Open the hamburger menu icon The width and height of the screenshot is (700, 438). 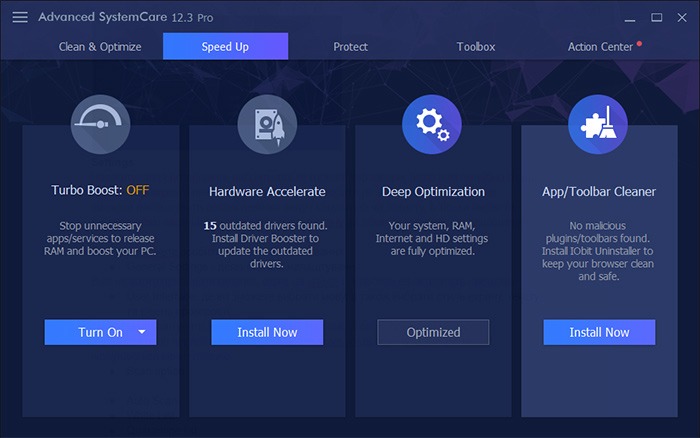pyautogui.click(x=20, y=17)
